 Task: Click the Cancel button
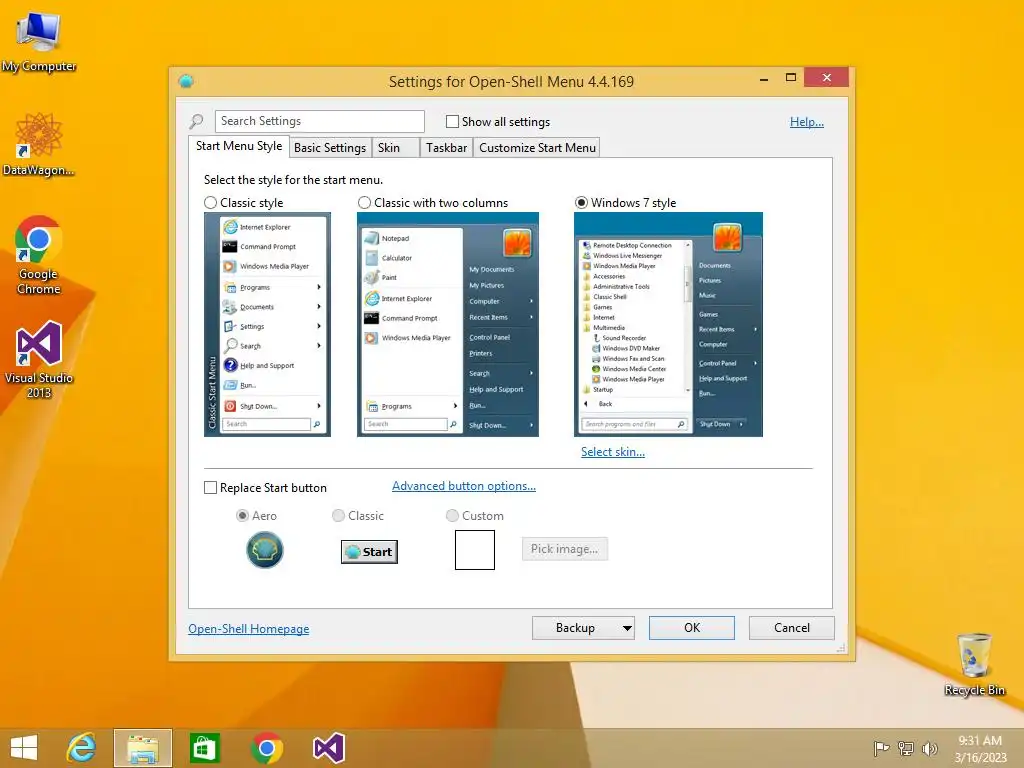pyautogui.click(x=792, y=628)
